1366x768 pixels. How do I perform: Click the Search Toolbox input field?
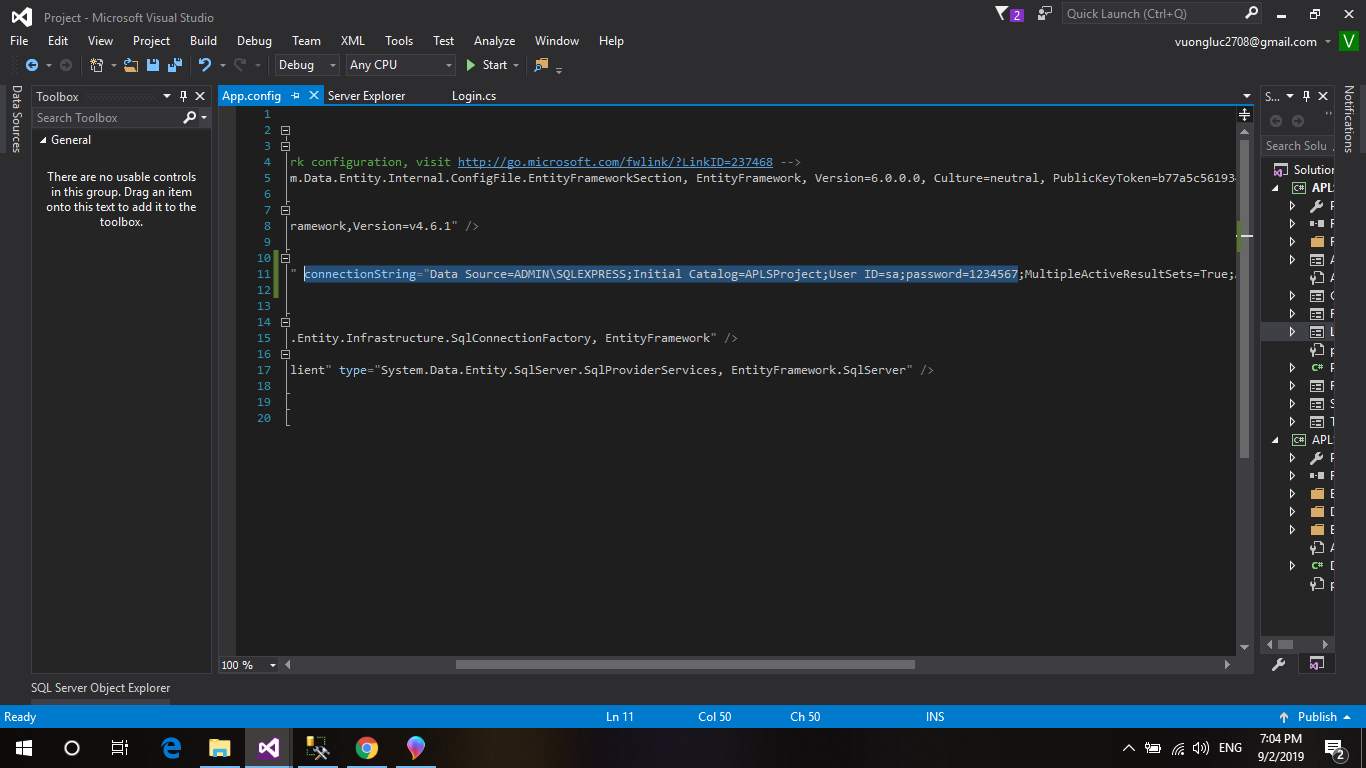108,118
